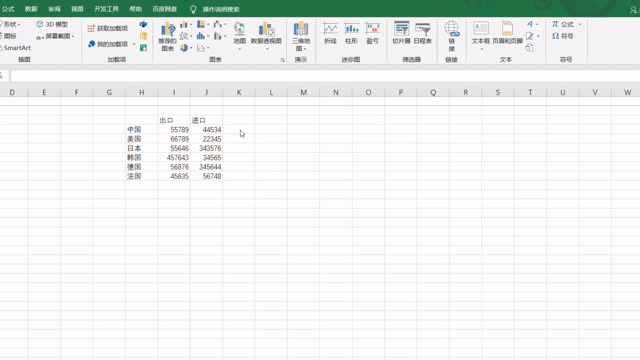
Task: Insert a scatter or bubble chart
Action: [x=203, y=48]
